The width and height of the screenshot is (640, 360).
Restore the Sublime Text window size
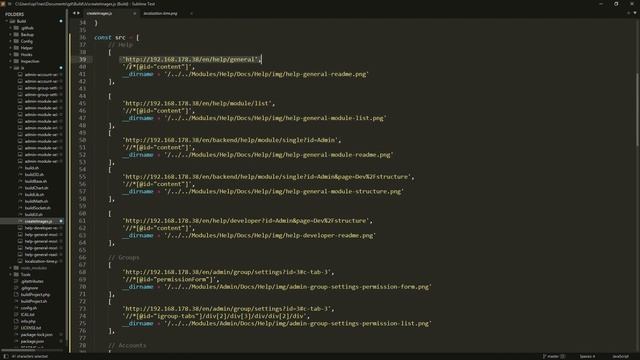click(x=616, y=4)
